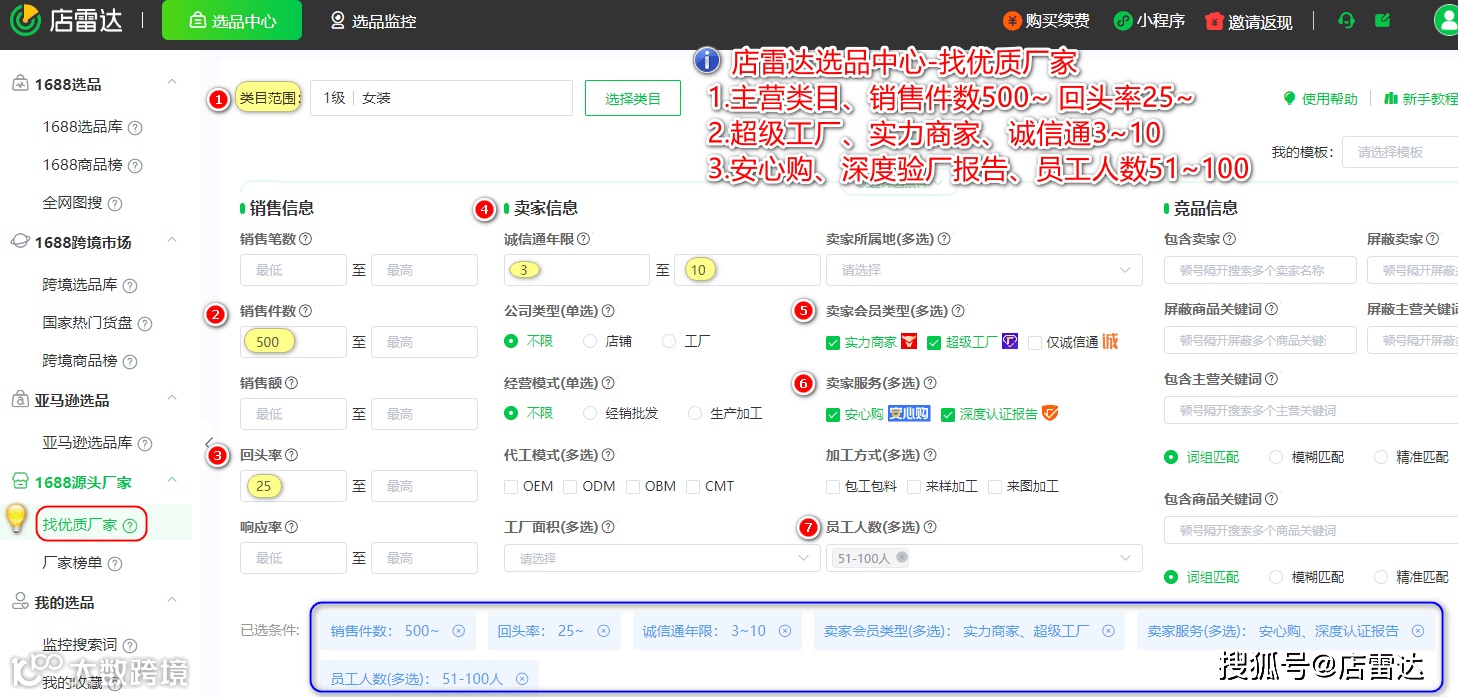Click help icon next to 销售笔数
Screen dimensions: 1458x697
coord(306,239)
